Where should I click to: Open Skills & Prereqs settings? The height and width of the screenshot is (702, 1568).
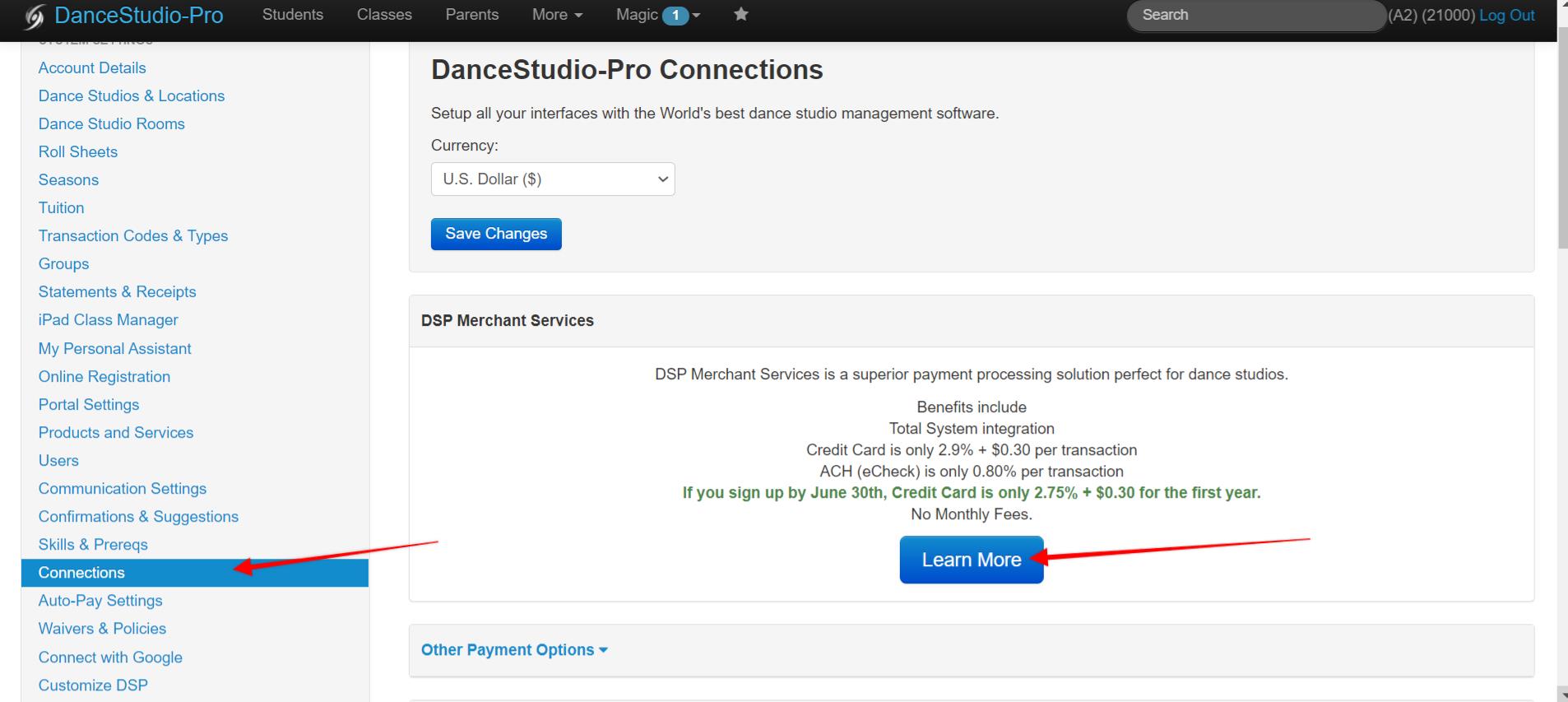point(93,544)
